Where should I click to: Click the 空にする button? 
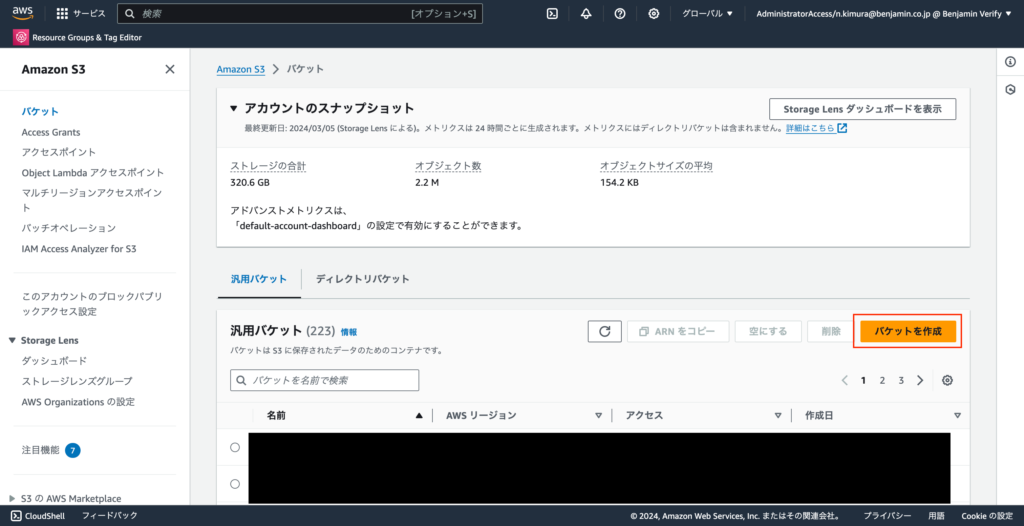click(x=767, y=331)
